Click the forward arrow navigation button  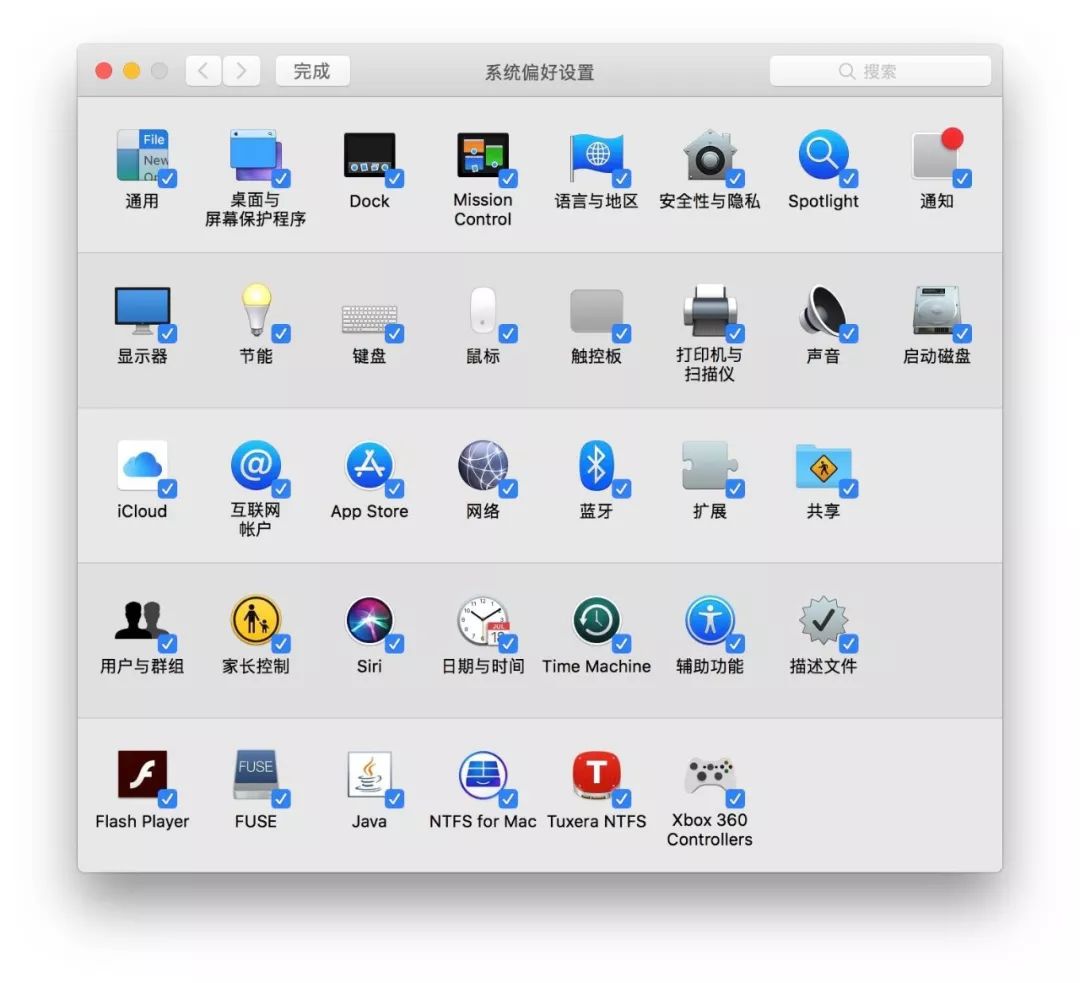(241, 71)
